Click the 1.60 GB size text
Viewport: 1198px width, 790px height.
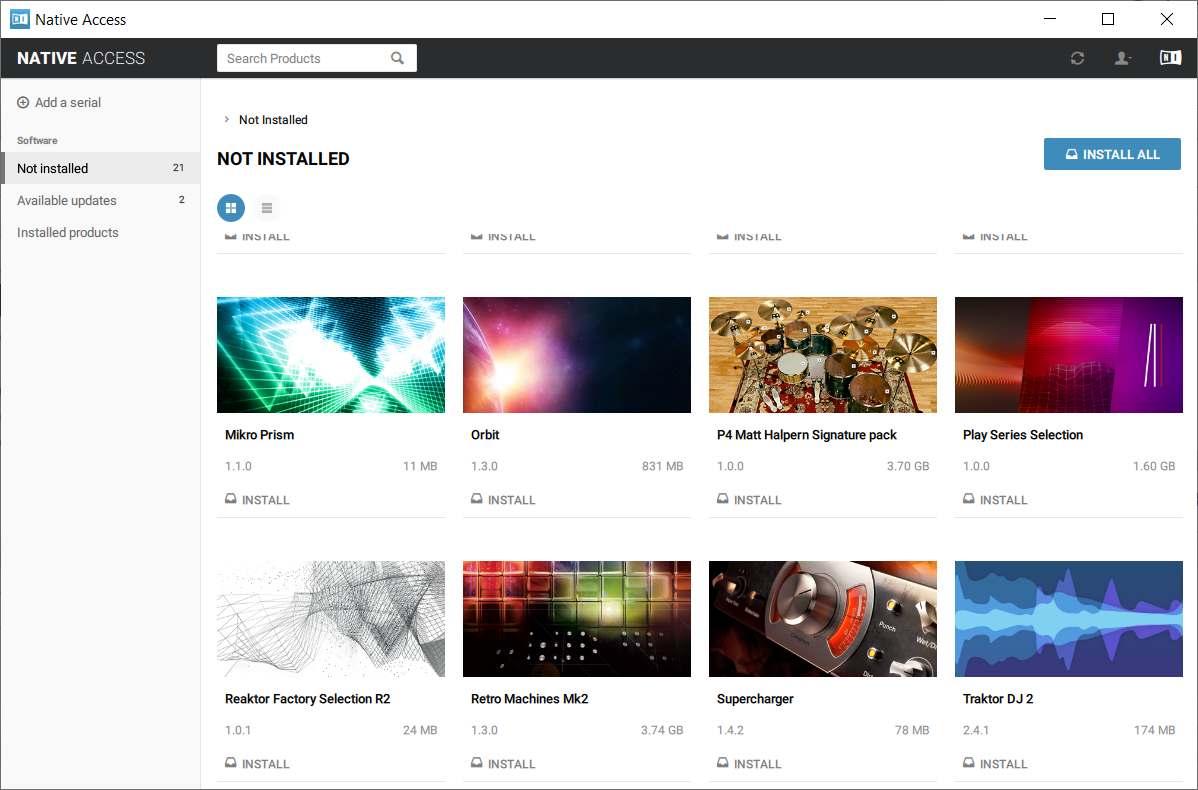1154,466
